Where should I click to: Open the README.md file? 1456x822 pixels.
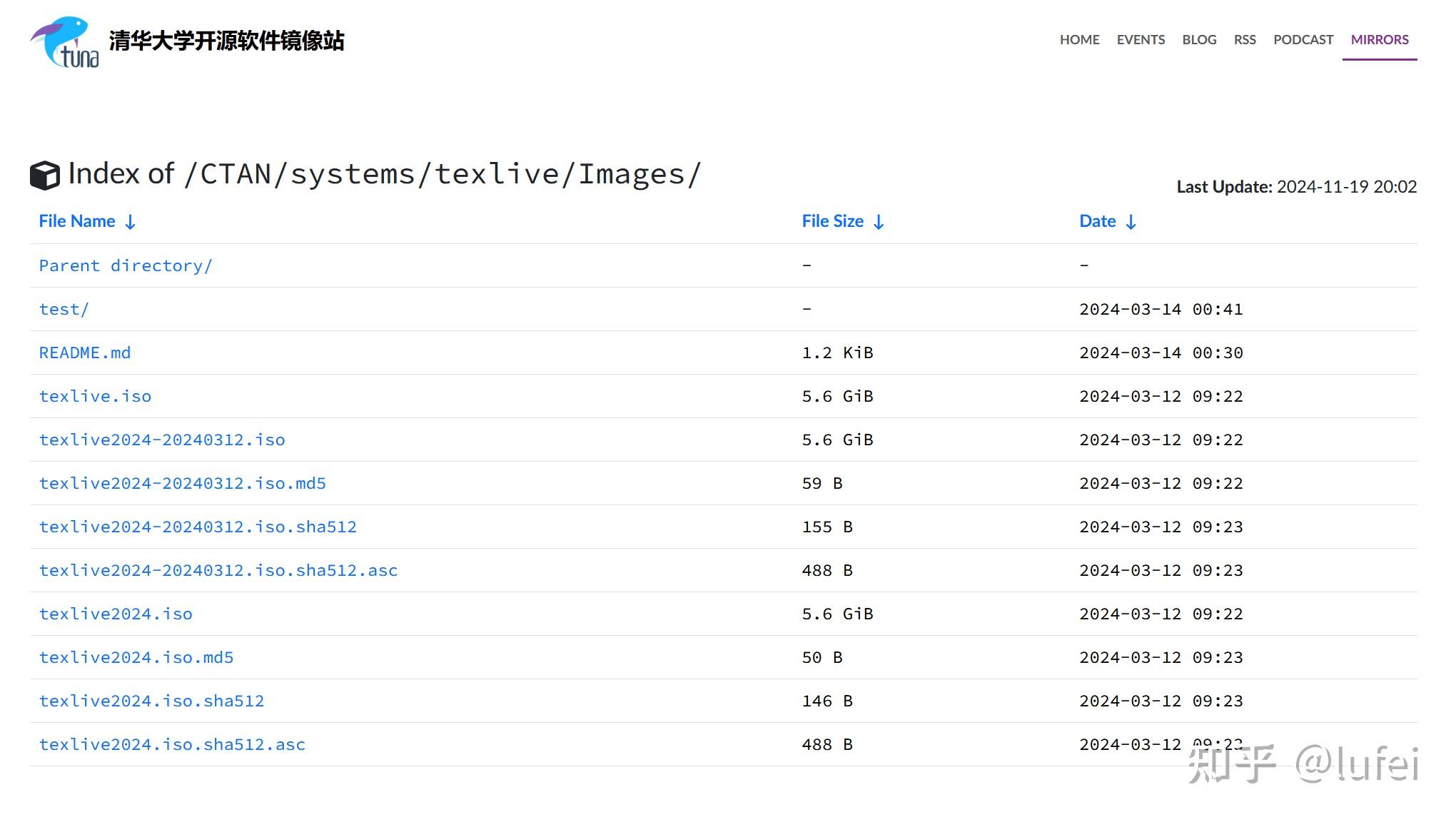84,352
